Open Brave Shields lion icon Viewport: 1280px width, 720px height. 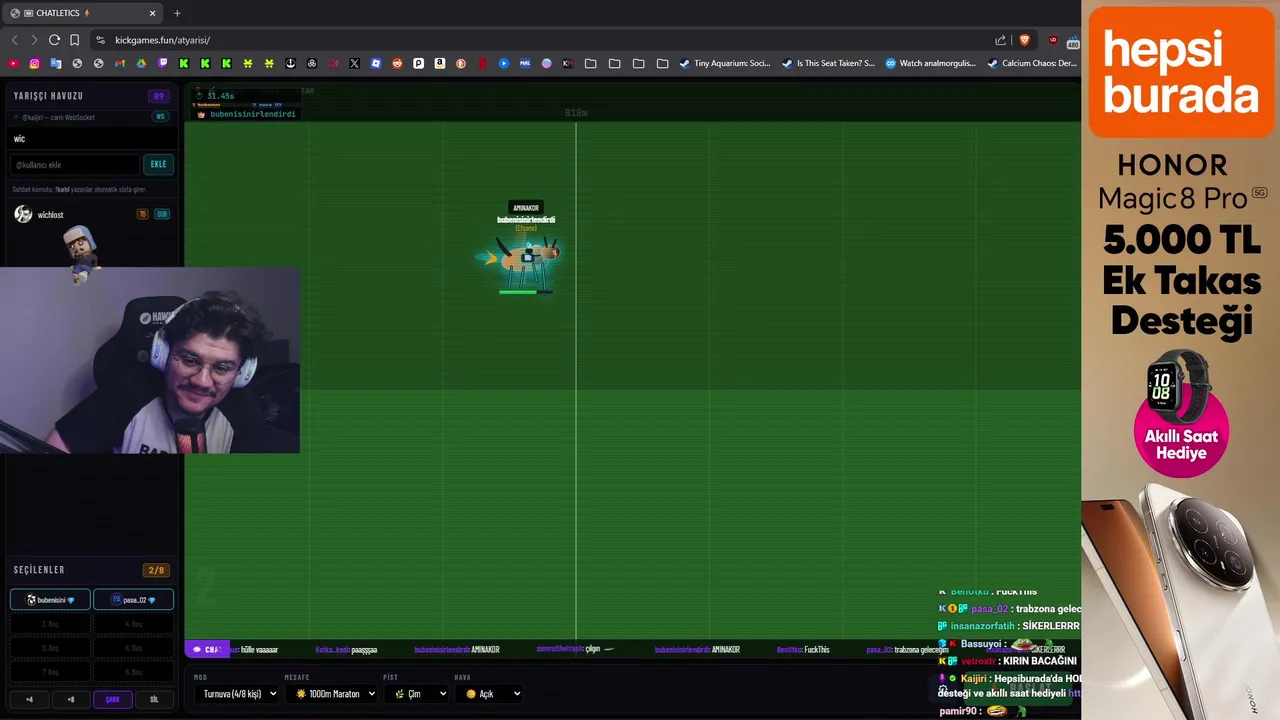pyautogui.click(x=1024, y=40)
